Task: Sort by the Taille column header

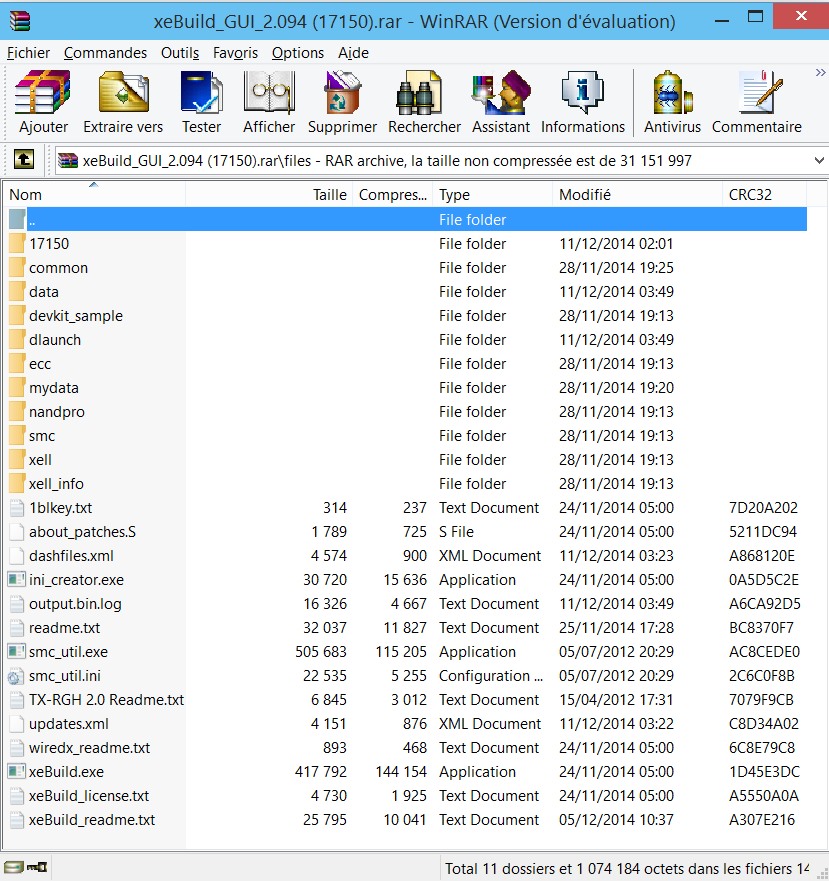Action: (269, 194)
